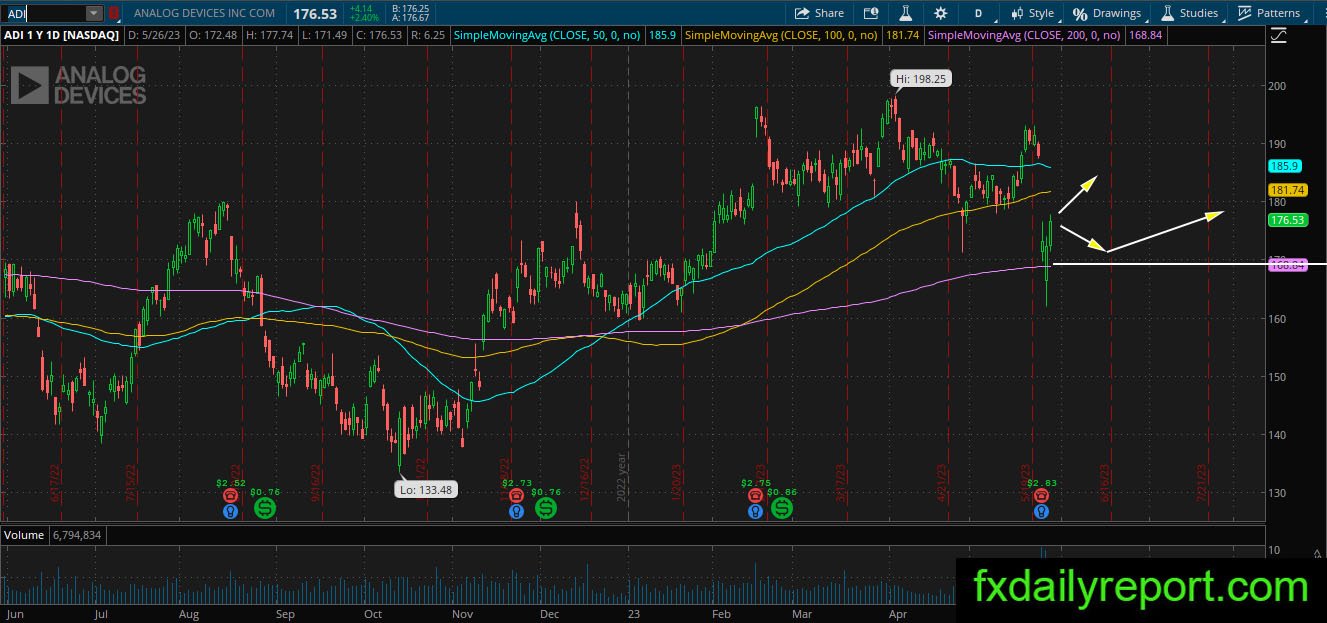Click the drawing tool icon below Patterns

tap(1279, 35)
